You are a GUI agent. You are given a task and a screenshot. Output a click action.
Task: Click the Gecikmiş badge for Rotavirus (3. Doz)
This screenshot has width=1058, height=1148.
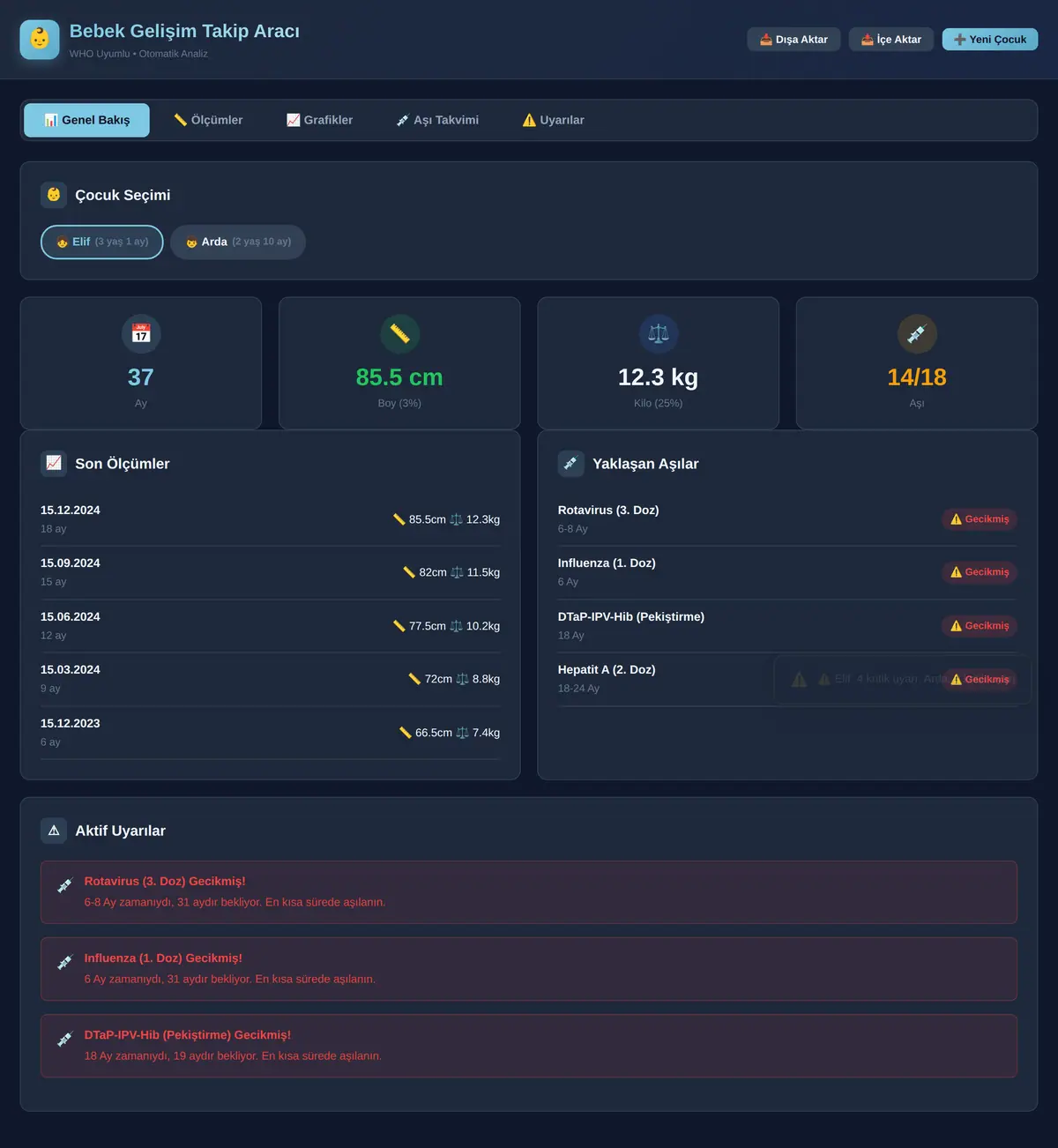(980, 519)
